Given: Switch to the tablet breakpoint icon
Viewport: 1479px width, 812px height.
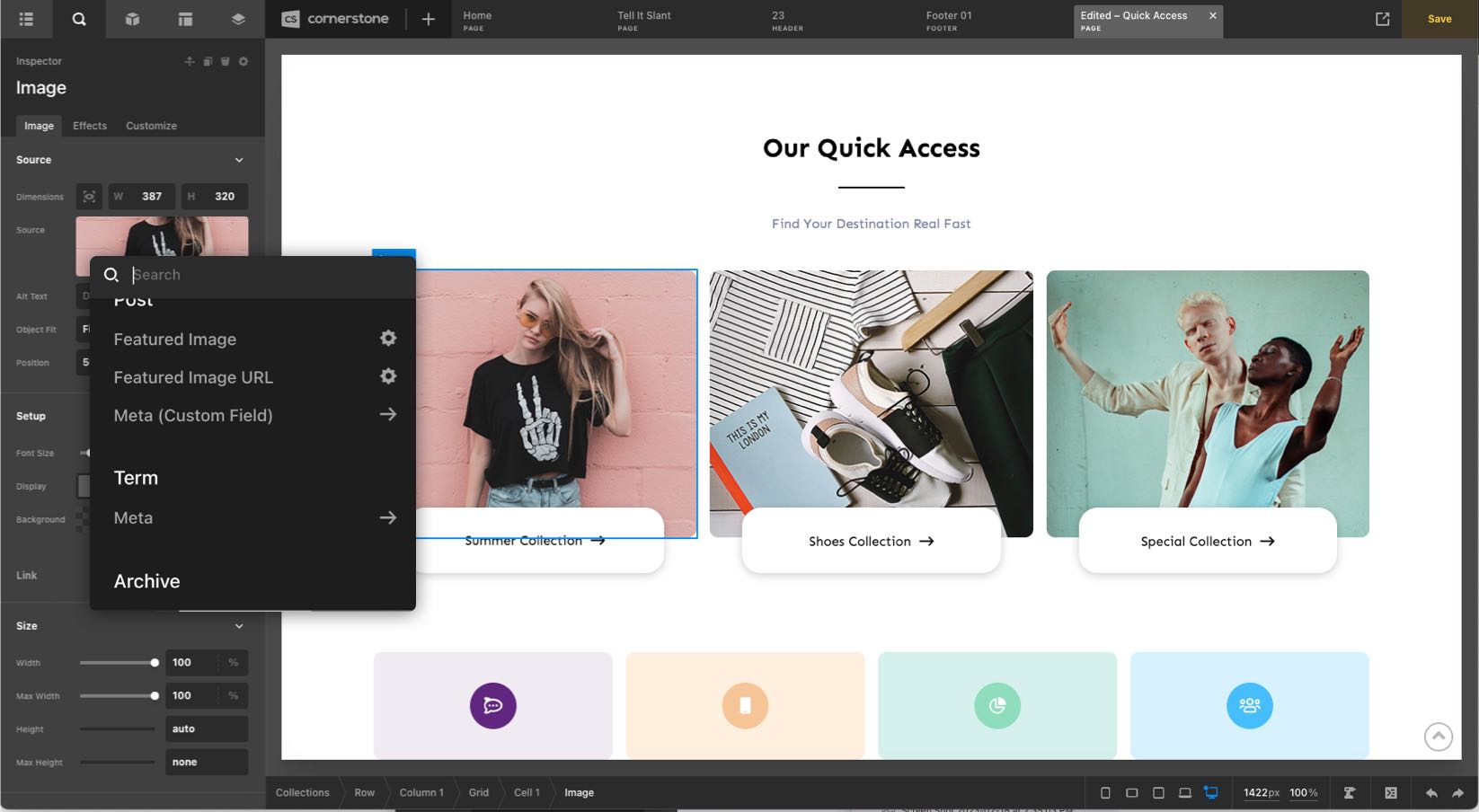Looking at the screenshot, I should coord(1158,793).
